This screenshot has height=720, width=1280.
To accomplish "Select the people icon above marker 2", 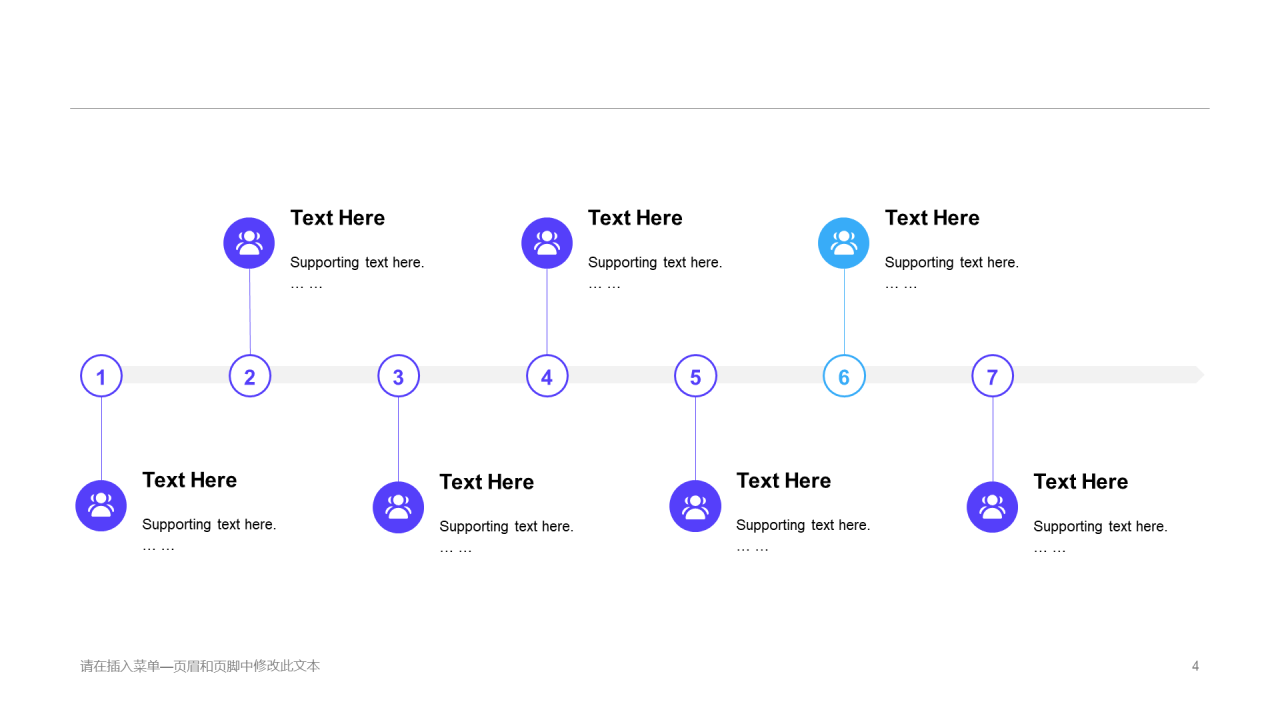I will click(x=249, y=243).
